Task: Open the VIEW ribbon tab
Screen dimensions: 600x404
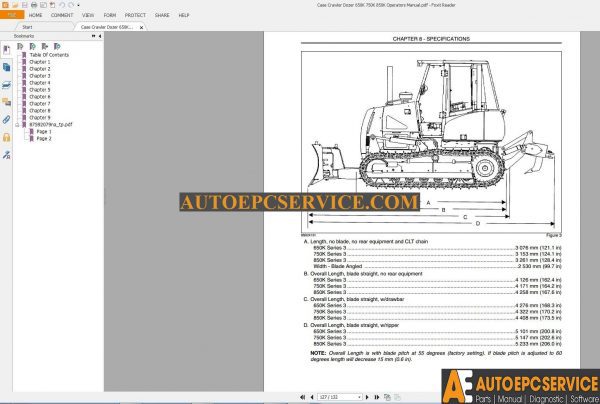Action: pyautogui.click(x=88, y=15)
